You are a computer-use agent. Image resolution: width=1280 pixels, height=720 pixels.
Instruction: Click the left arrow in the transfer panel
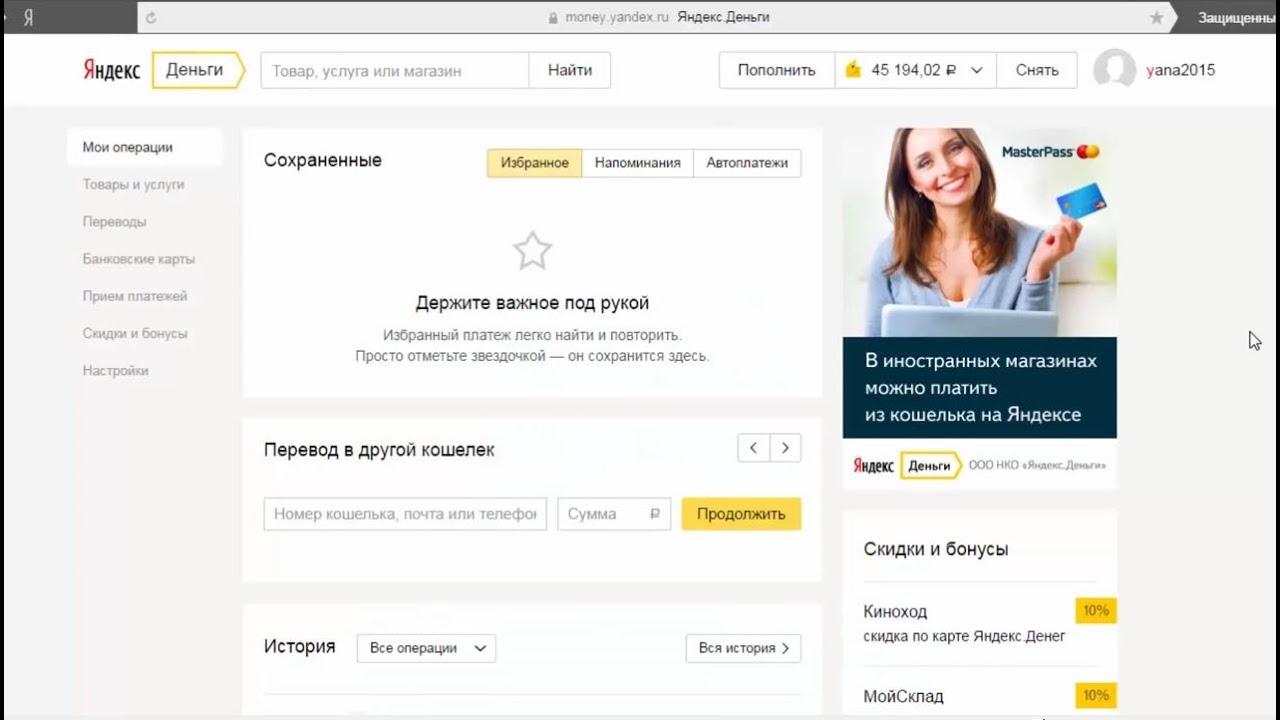point(753,448)
